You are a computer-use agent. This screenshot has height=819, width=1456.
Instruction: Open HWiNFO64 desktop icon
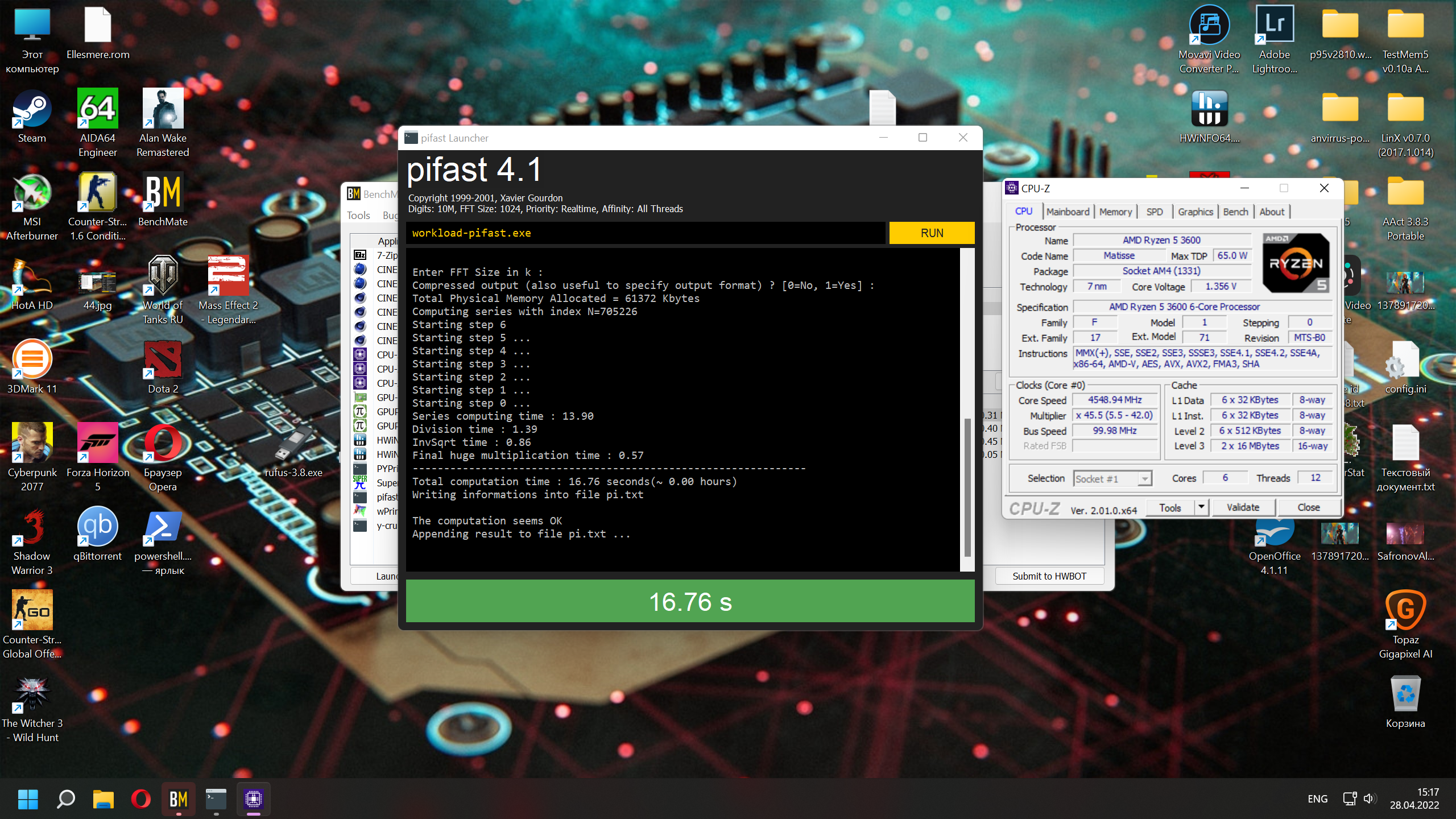(x=1210, y=115)
